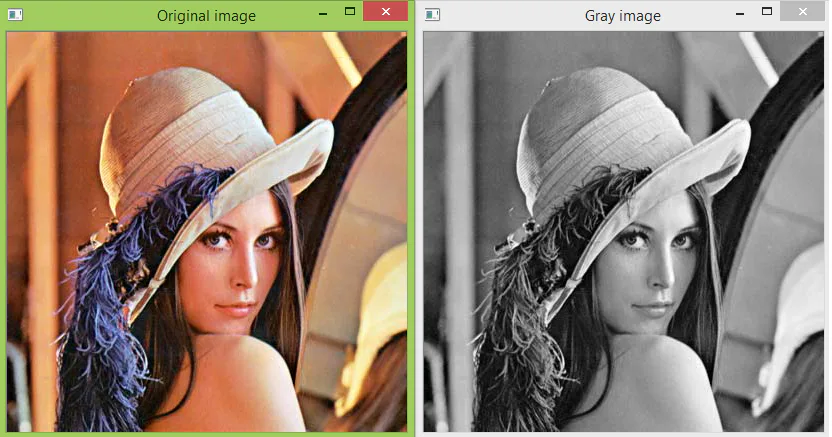The height and width of the screenshot is (437, 832).
Task: Maximize the Gray image window
Action: [x=767, y=11]
